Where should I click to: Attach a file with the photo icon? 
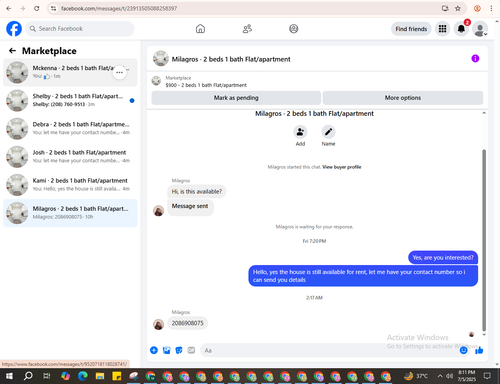[x=166, y=350]
